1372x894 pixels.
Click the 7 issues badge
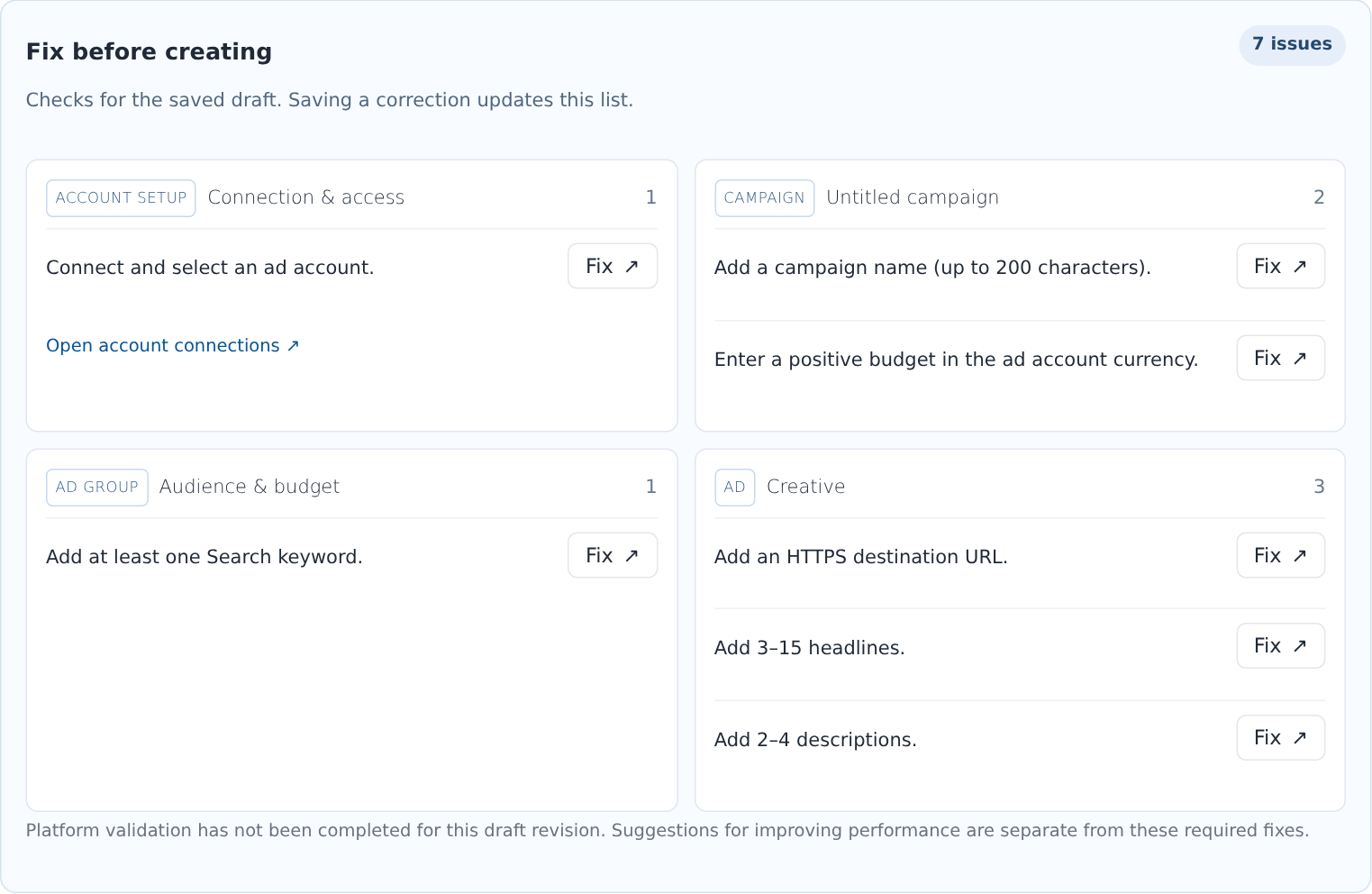(x=1292, y=44)
